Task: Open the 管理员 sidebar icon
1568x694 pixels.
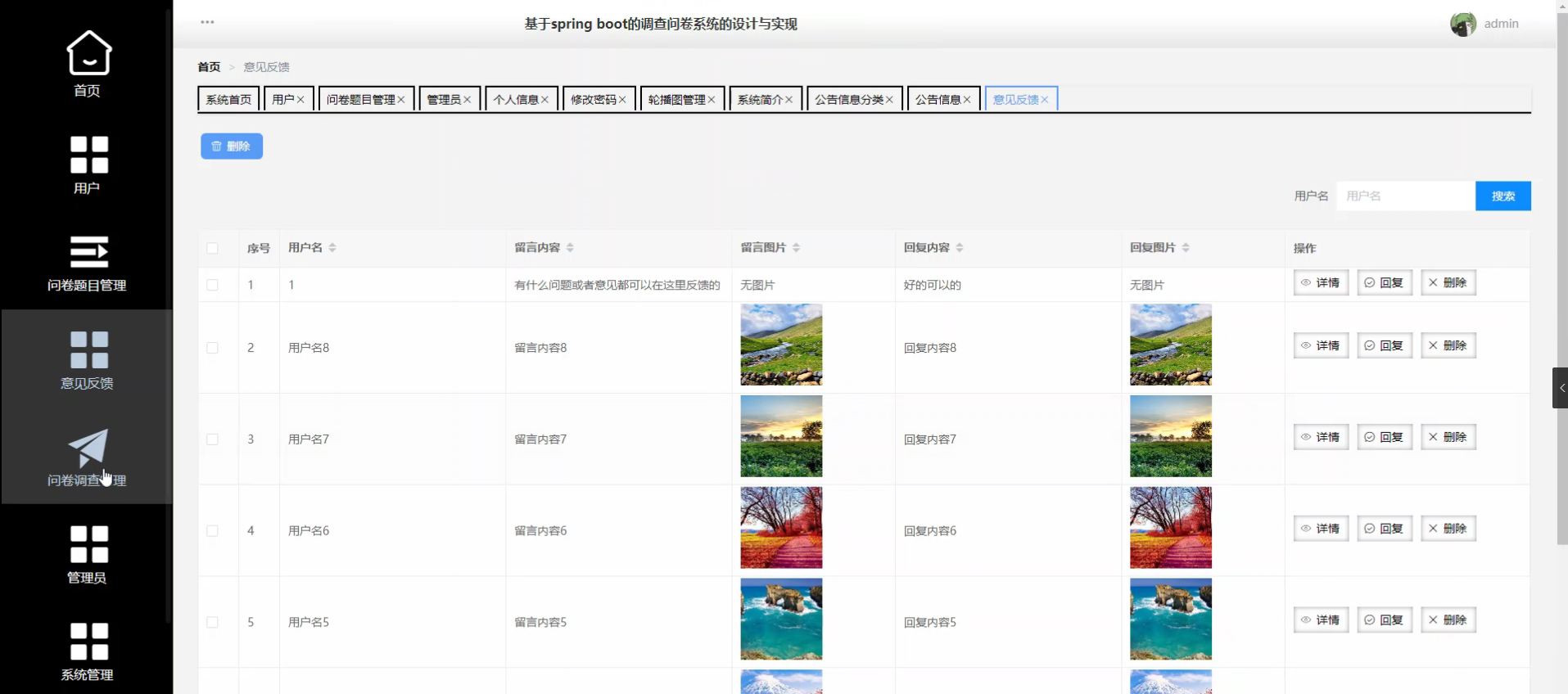Action: point(88,544)
